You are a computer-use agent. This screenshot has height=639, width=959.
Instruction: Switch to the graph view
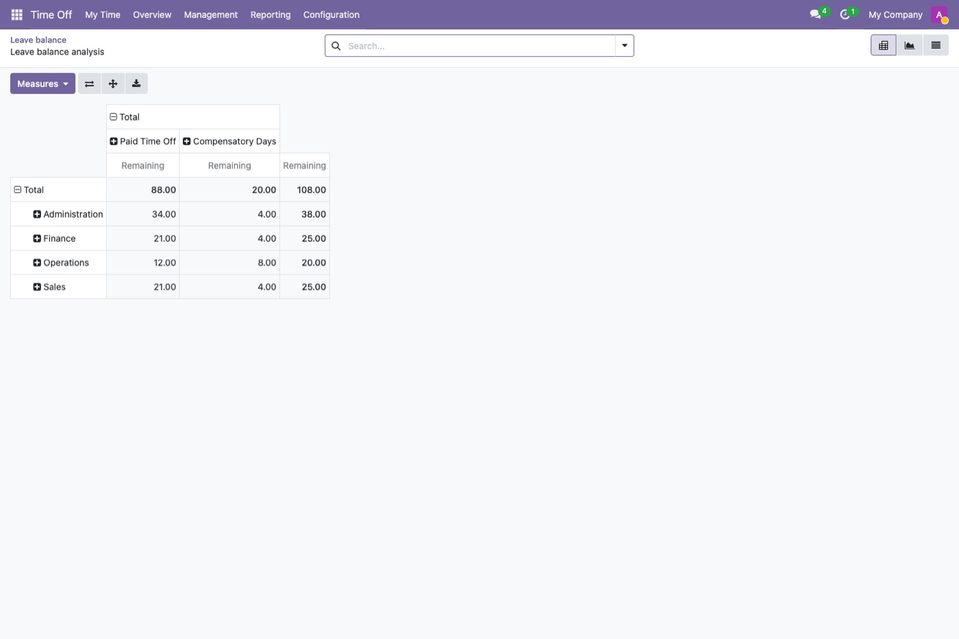(x=909, y=45)
